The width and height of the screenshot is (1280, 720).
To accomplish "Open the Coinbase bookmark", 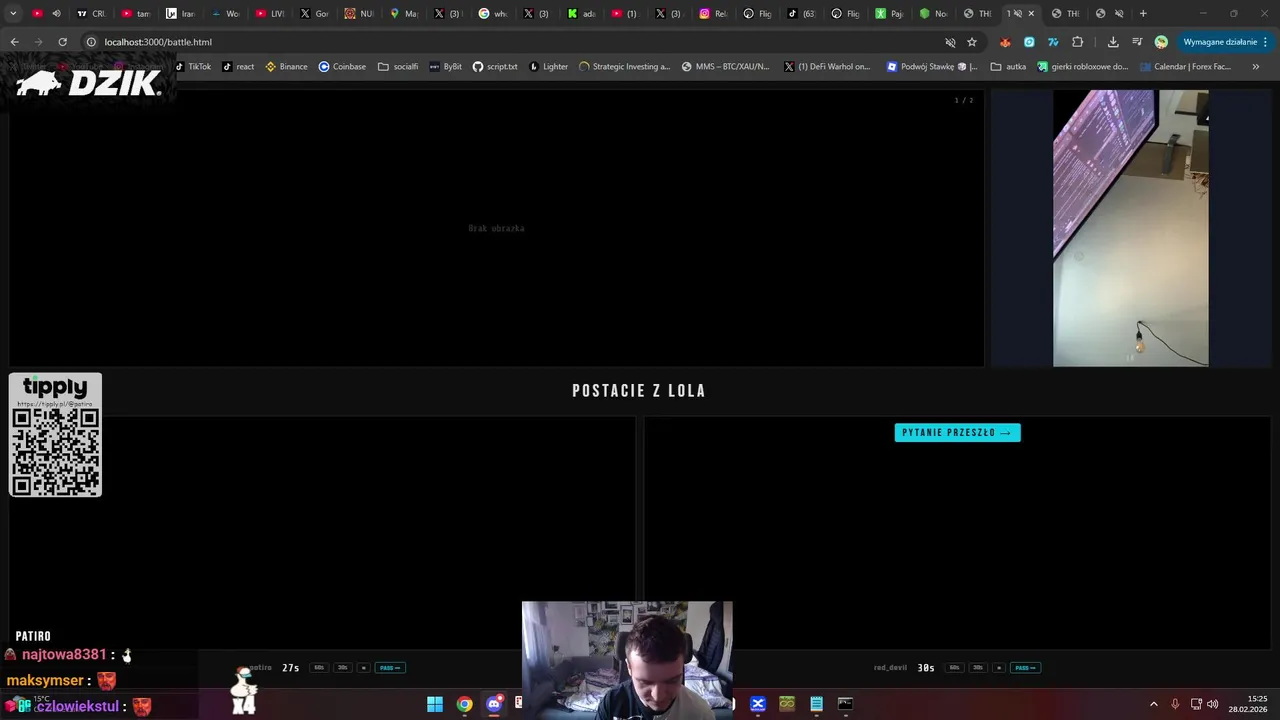I will (342, 67).
